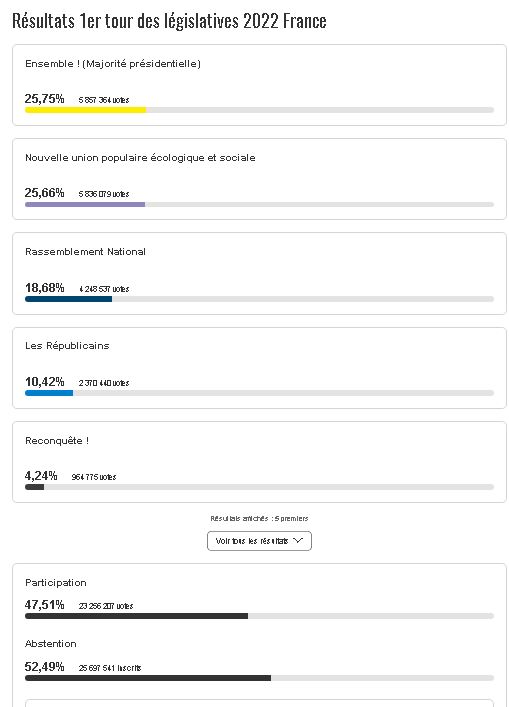509x707 pixels.
Task: Open the Rassemblement National result card
Action: pos(259,273)
